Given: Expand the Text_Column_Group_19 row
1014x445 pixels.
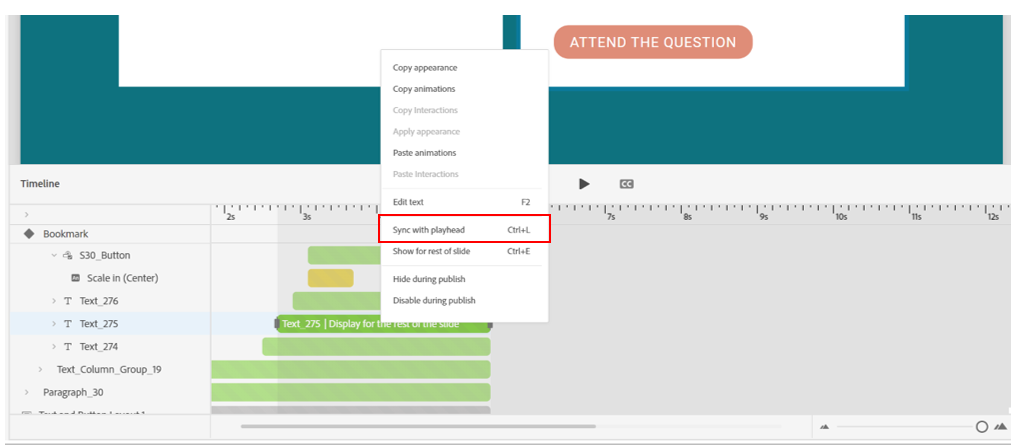Looking at the screenshot, I should point(40,370).
